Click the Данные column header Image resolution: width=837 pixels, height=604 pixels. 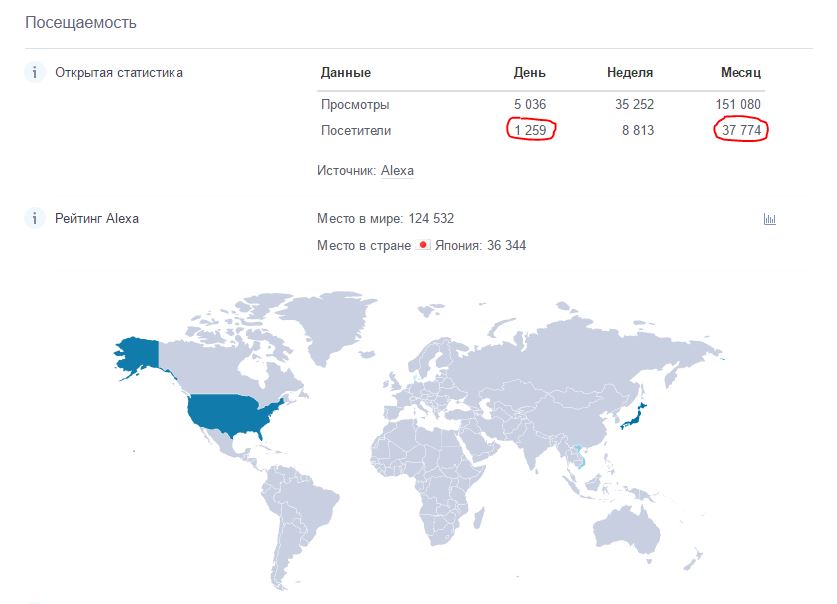click(x=345, y=73)
